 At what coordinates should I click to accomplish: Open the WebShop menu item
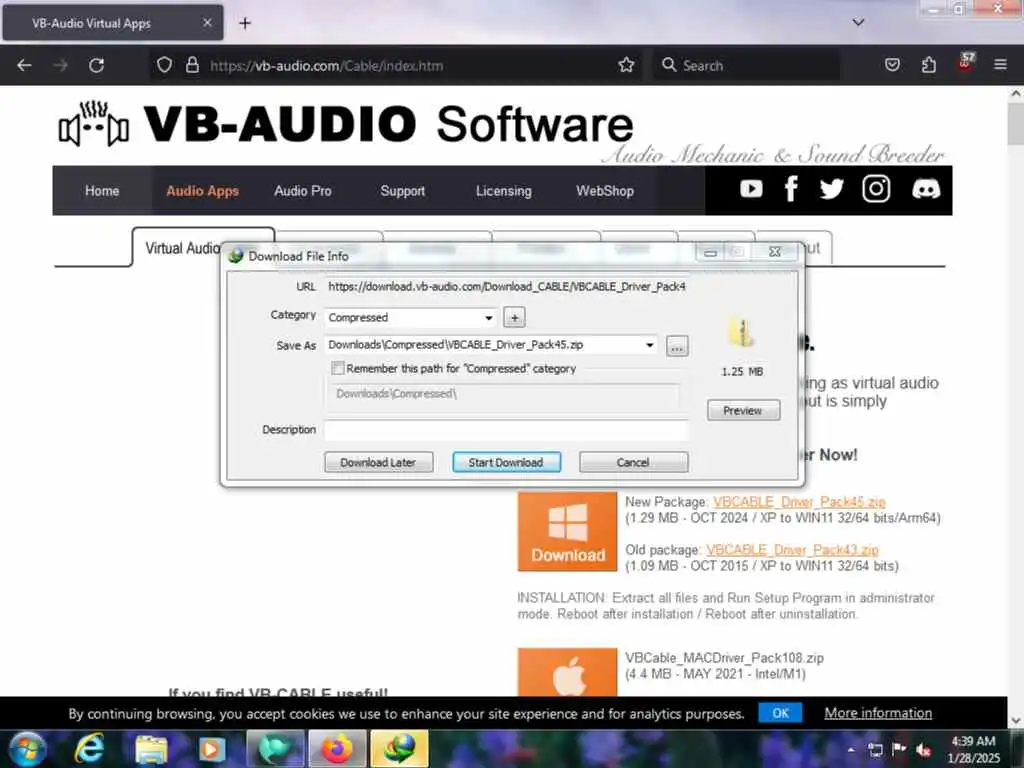pyautogui.click(x=605, y=191)
